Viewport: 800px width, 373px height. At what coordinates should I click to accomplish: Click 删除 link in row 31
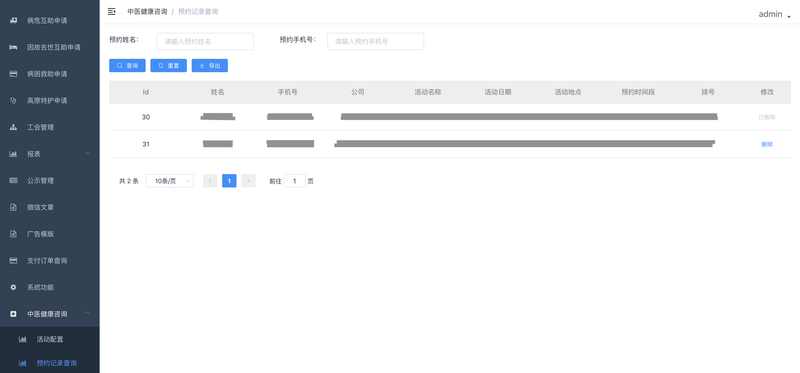(767, 144)
